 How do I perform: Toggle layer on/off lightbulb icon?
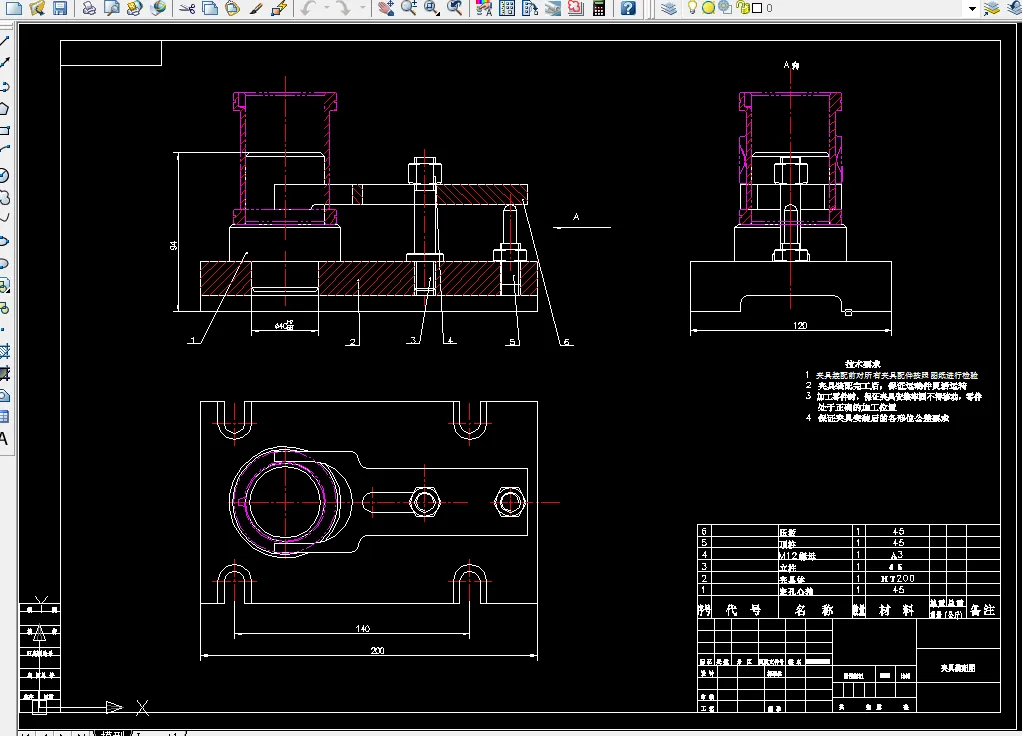692,9
